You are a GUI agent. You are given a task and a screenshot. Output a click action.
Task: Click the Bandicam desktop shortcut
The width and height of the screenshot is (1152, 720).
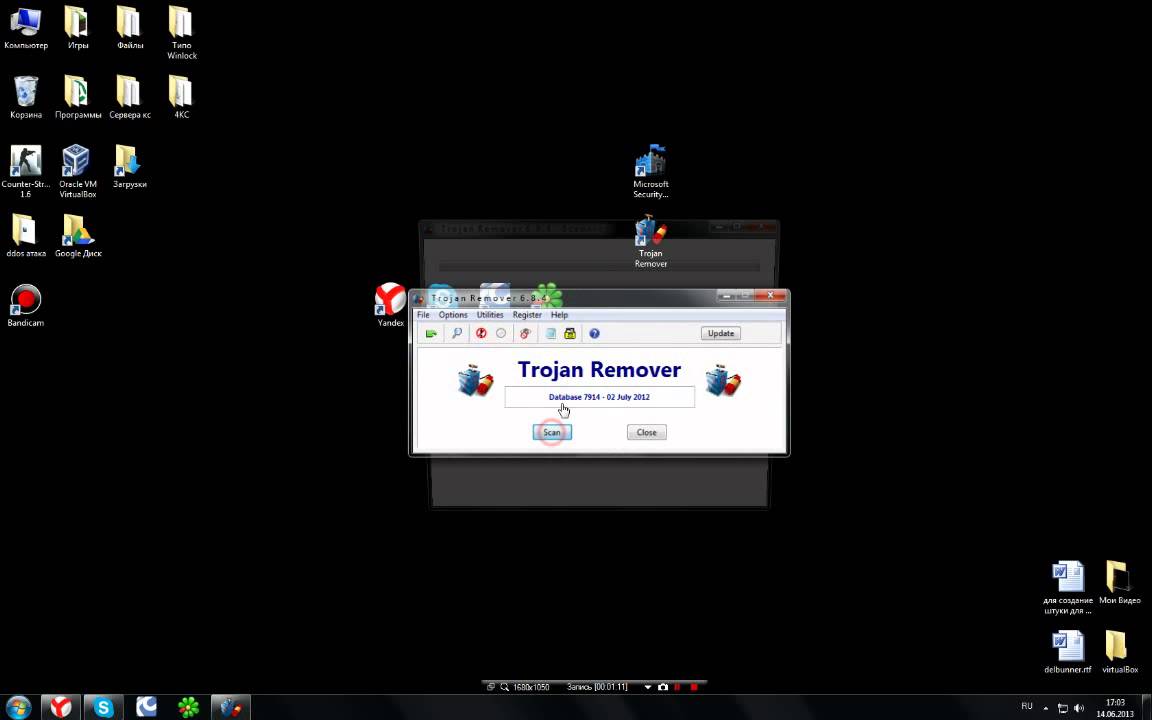[x=26, y=306]
